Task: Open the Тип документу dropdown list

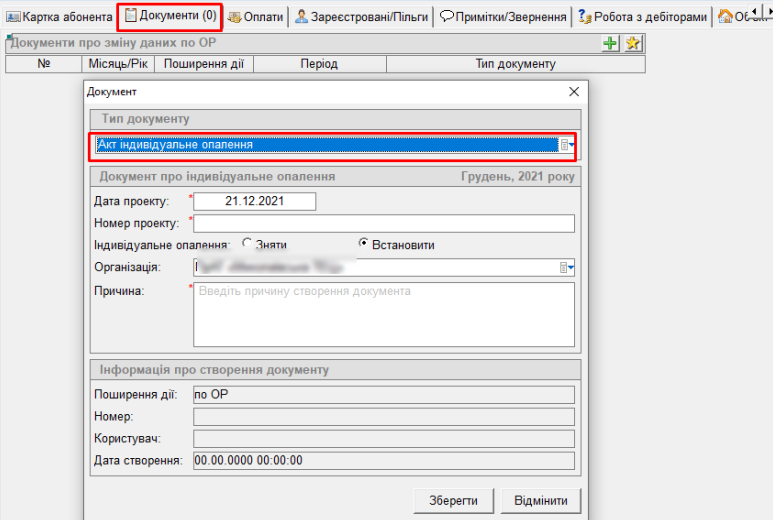Action: 567,145
